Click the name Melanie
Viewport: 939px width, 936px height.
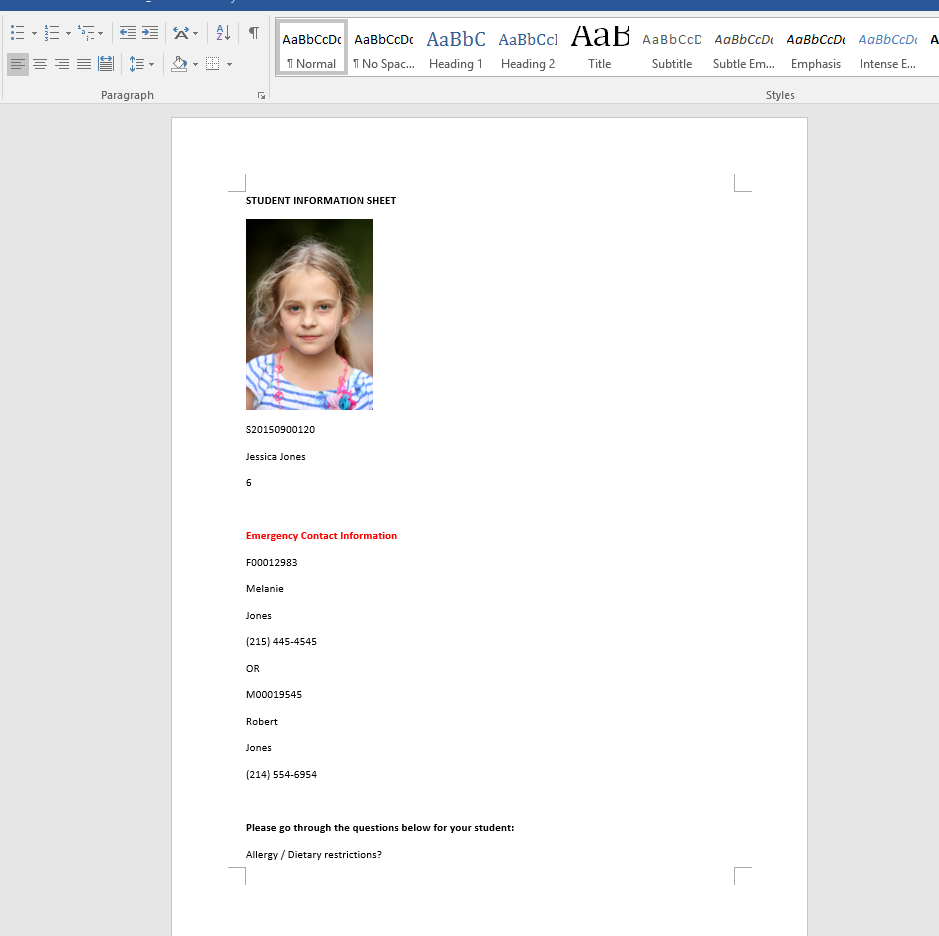(x=265, y=589)
